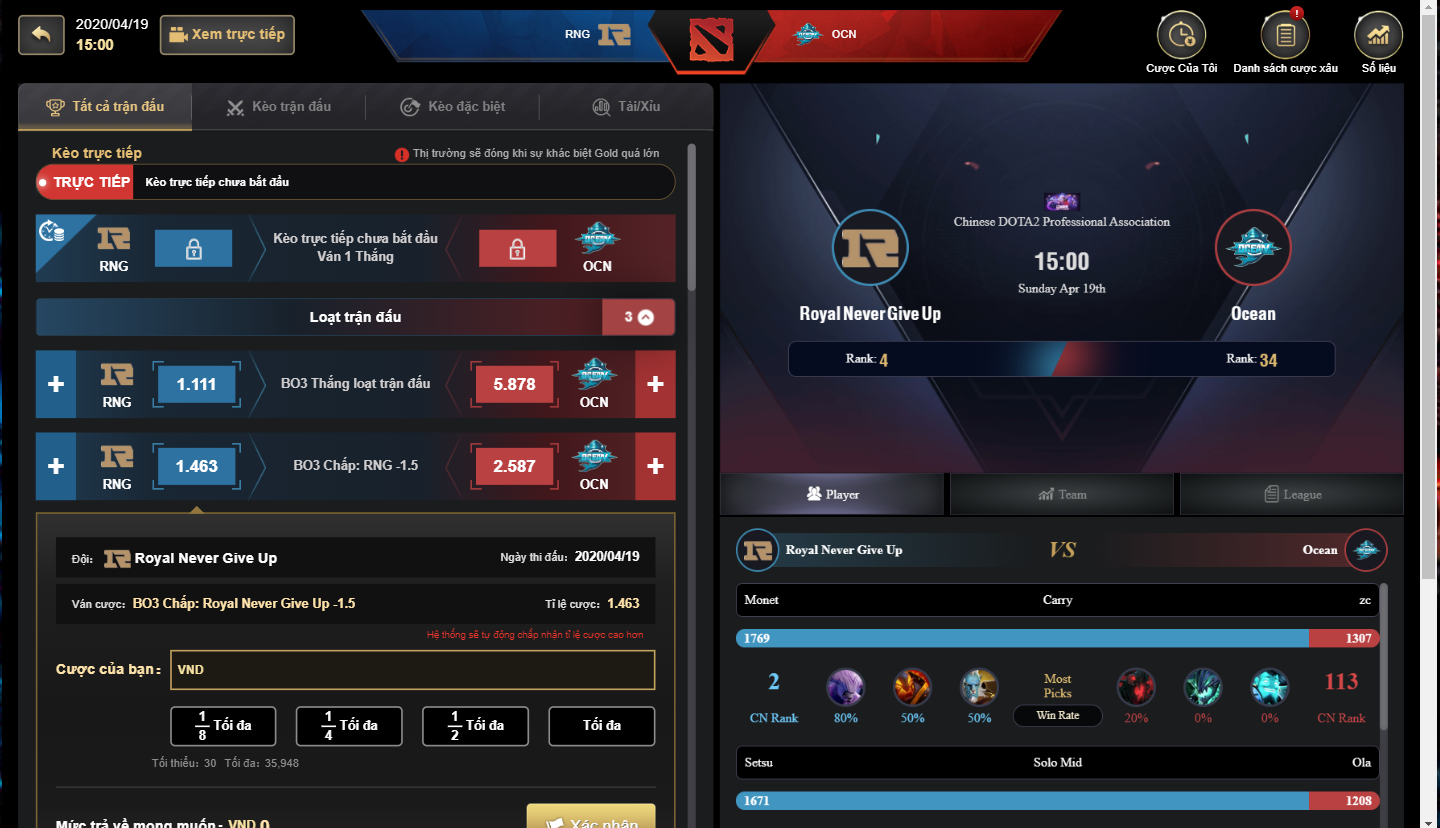Switch to the Team stats tab
Image resolution: width=1440 pixels, height=828 pixels.
coord(1061,494)
